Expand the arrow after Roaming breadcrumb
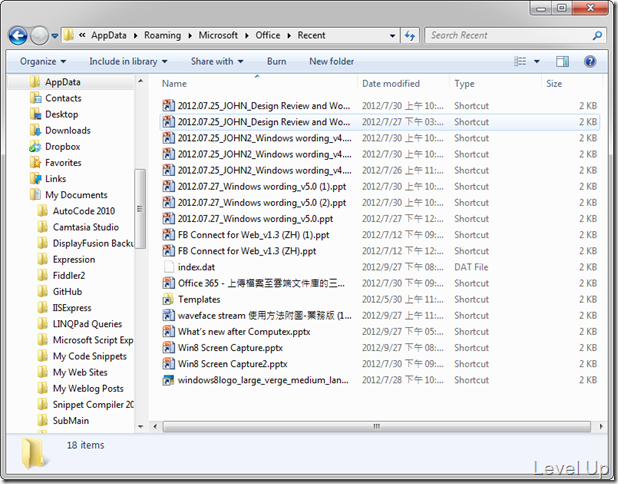The width and height of the screenshot is (618, 484). [190, 36]
